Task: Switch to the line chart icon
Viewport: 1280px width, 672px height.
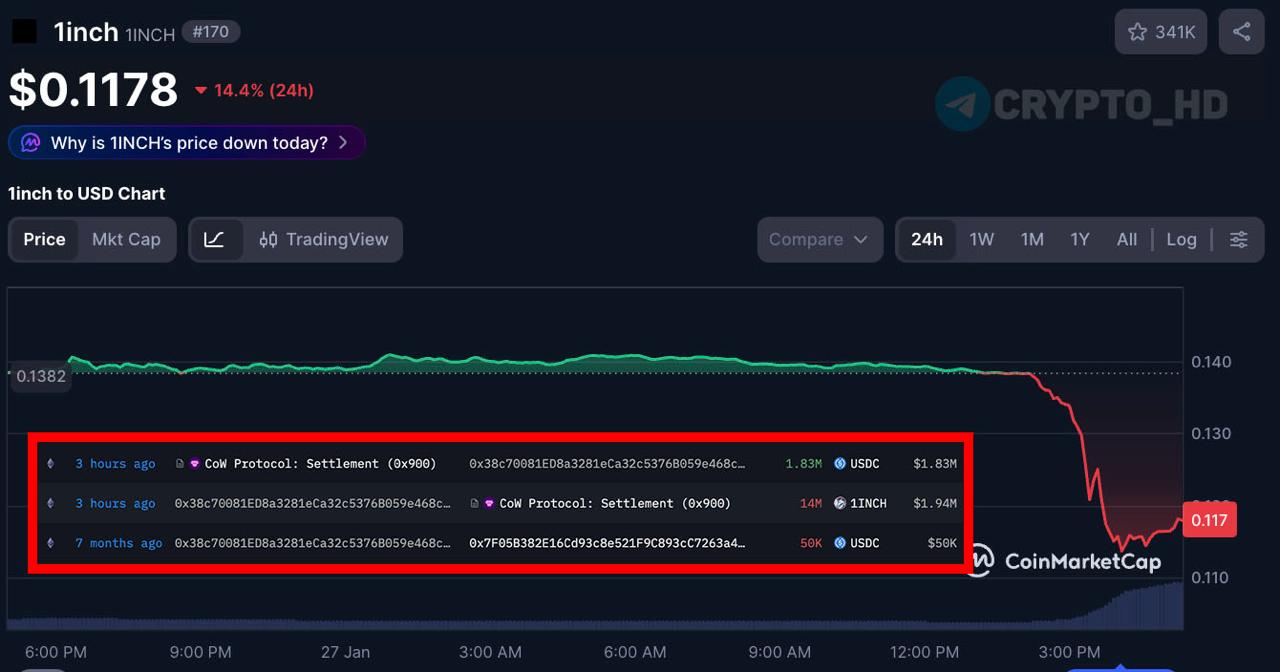Action: [215, 240]
